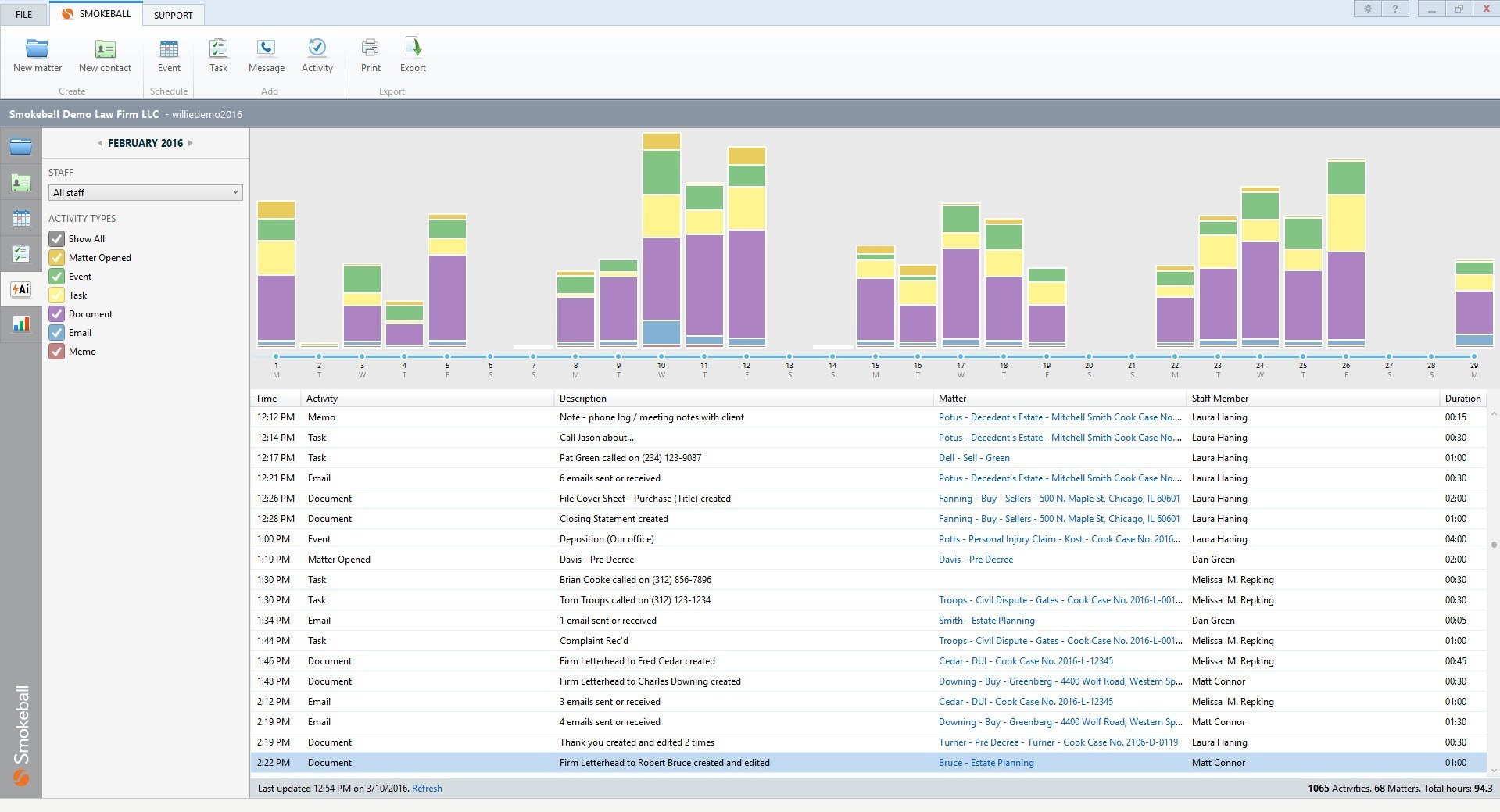Toggle Matter Opened activity type
The width and height of the screenshot is (1500, 812).
click(x=56, y=257)
